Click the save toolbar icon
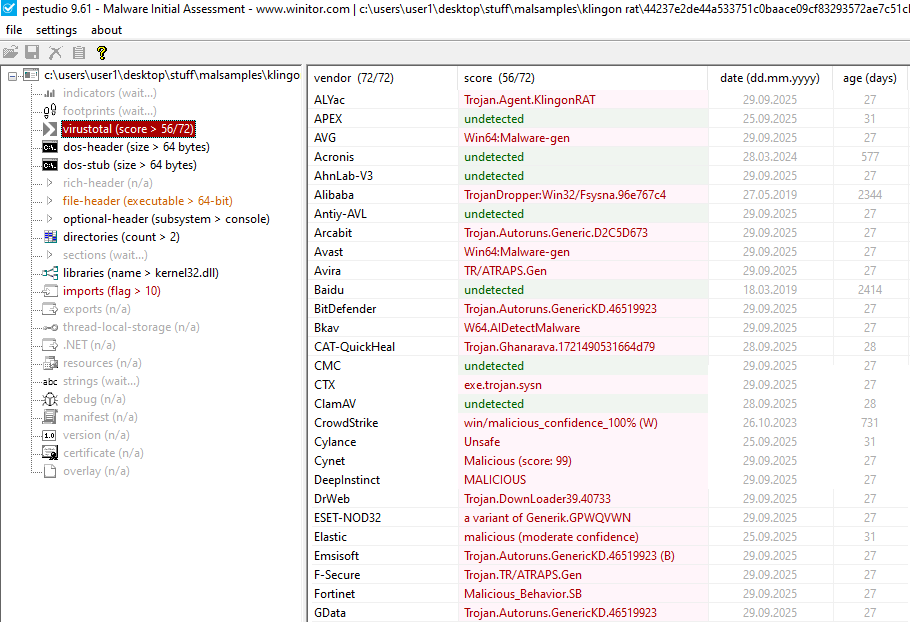This screenshot has width=910, height=622. 32,53
